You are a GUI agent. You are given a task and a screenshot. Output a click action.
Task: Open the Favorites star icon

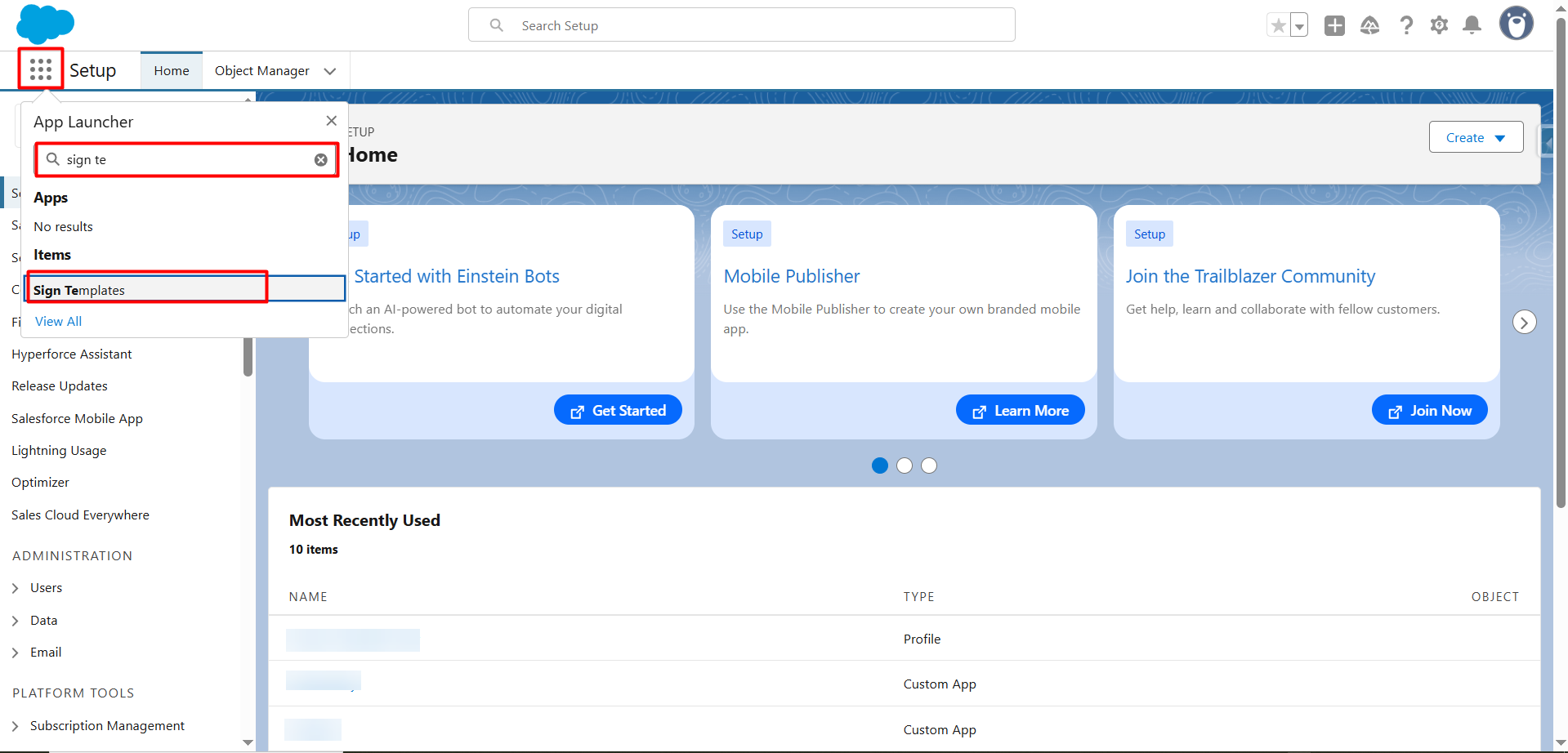click(x=1278, y=25)
